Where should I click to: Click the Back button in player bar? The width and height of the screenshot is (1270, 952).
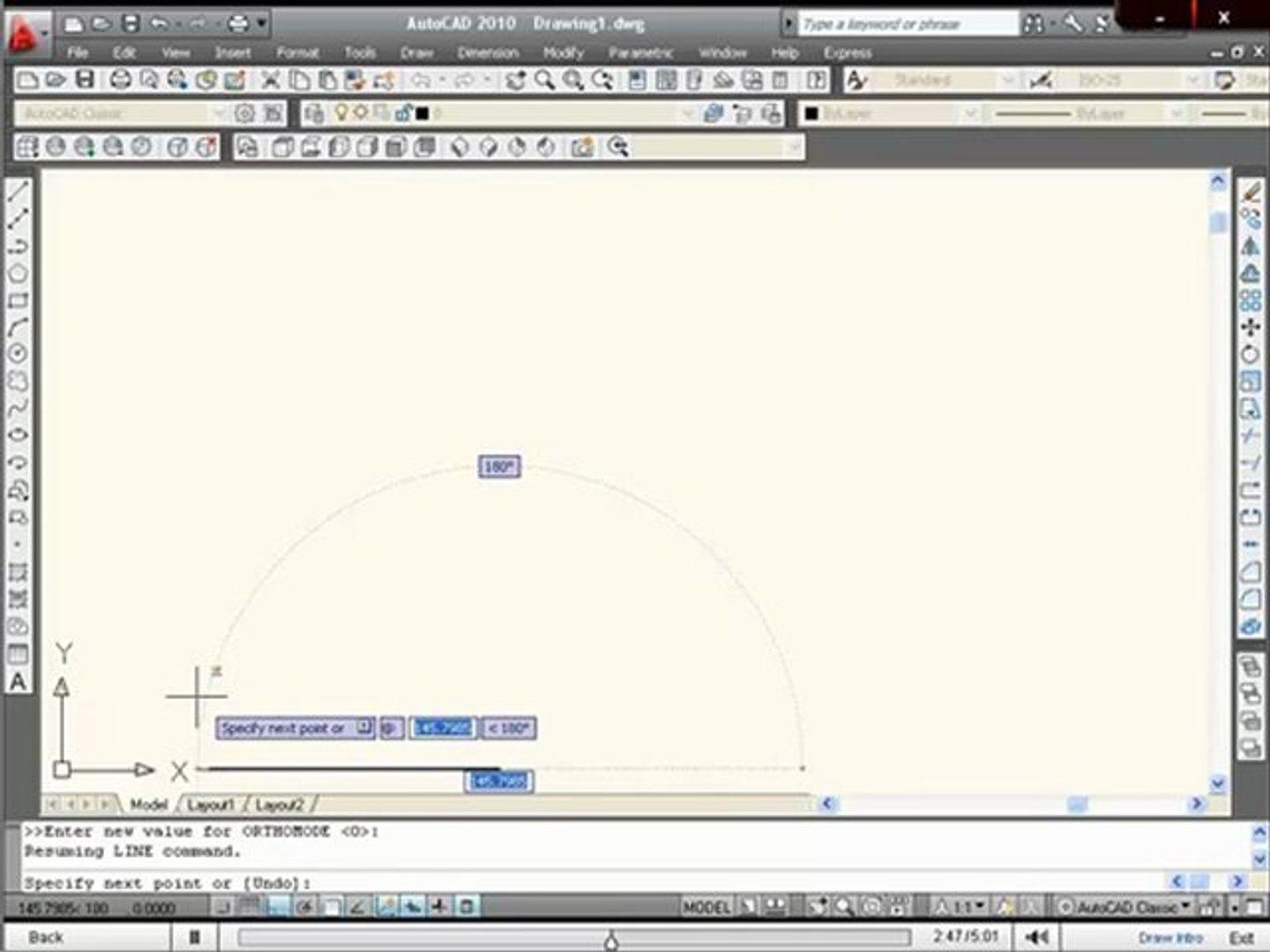coord(46,937)
